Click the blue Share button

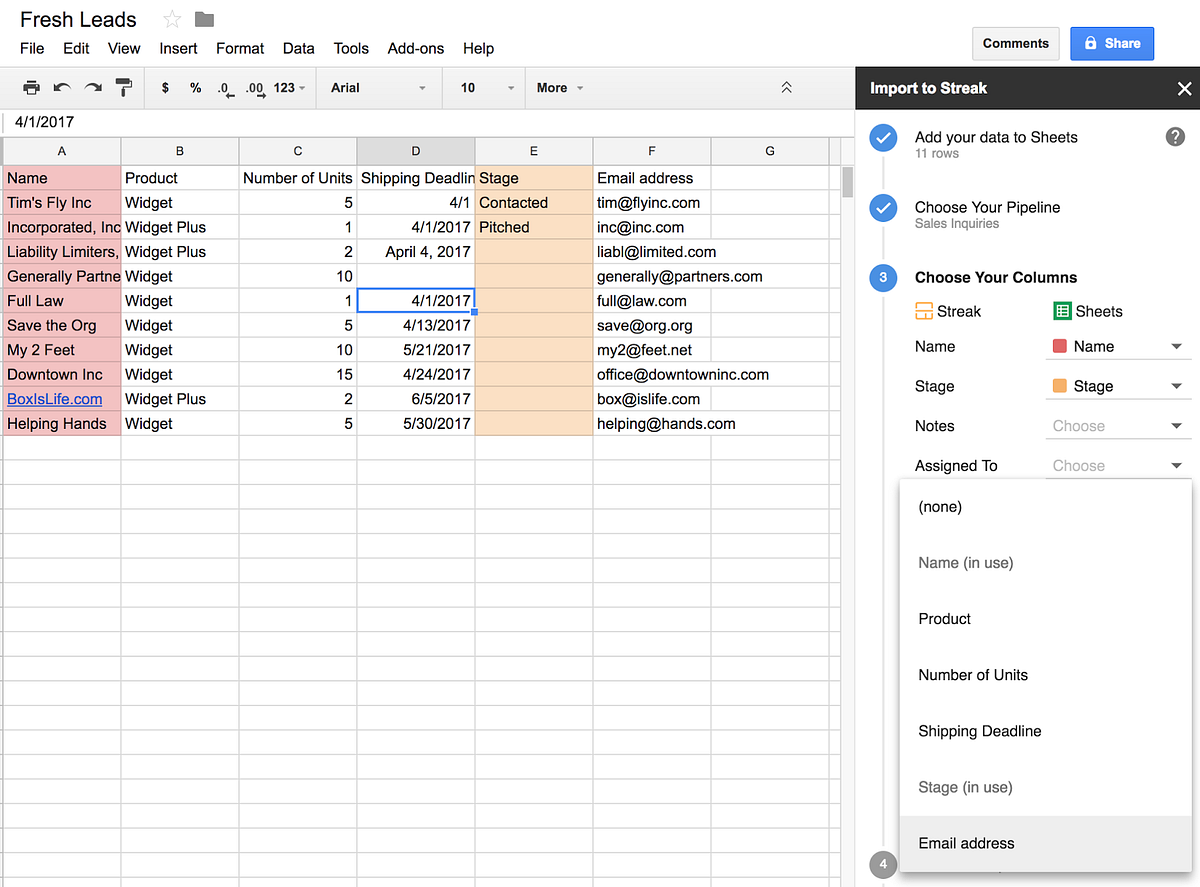coord(1111,43)
